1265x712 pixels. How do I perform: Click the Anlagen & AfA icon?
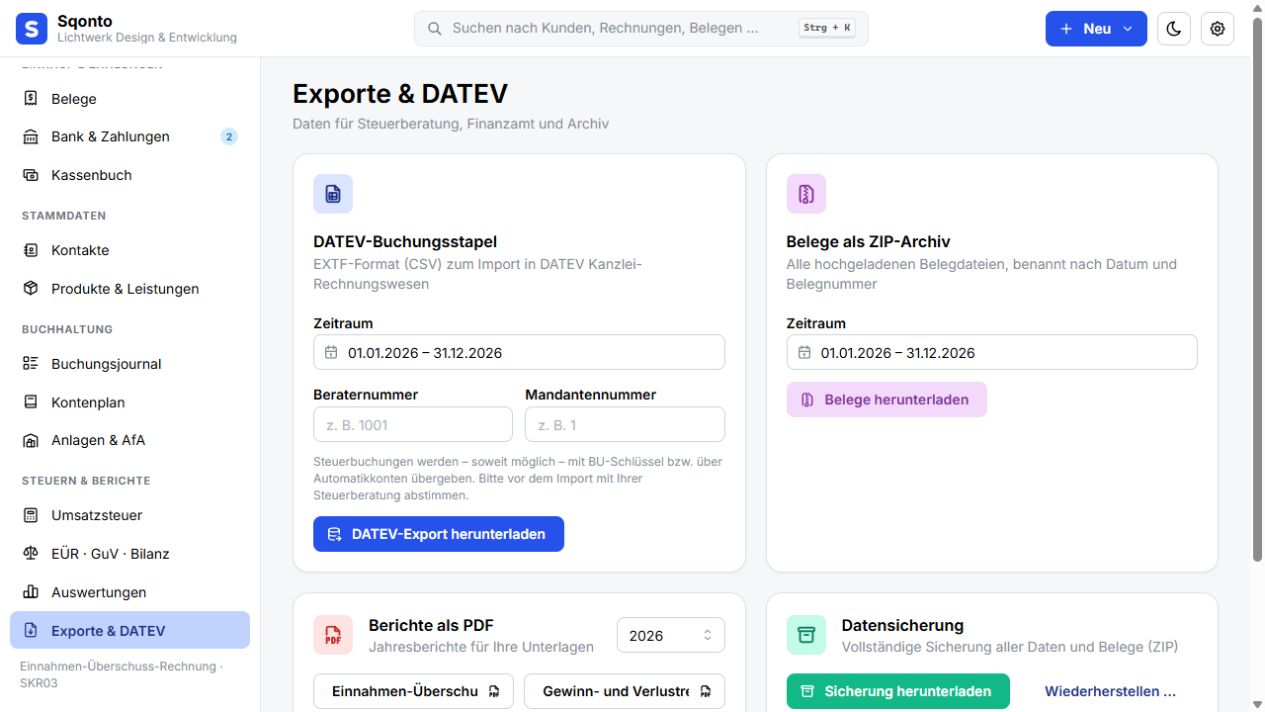(x=31, y=440)
